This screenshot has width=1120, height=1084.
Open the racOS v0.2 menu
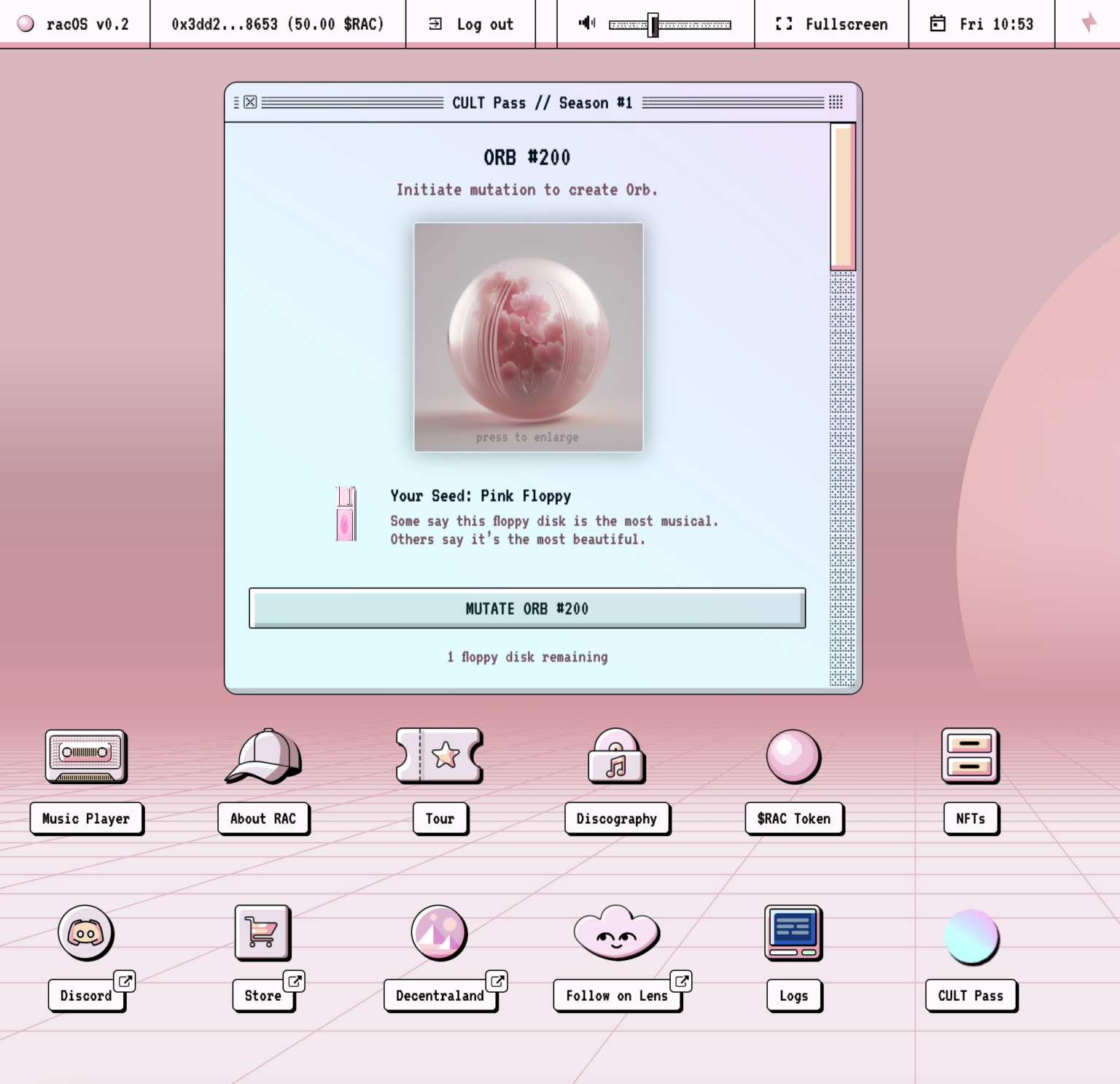click(74, 24)
